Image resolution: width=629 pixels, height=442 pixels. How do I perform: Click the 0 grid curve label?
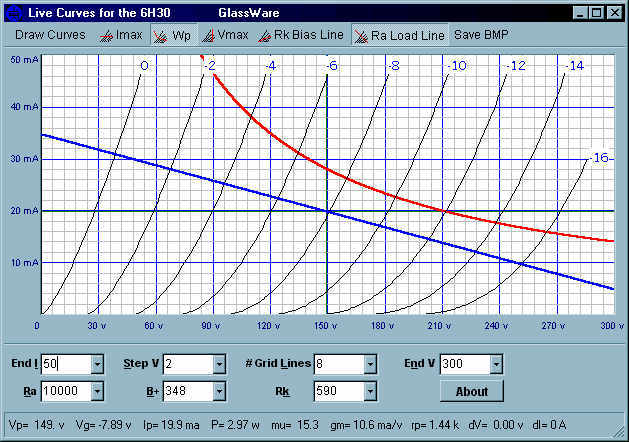(144, 65)
